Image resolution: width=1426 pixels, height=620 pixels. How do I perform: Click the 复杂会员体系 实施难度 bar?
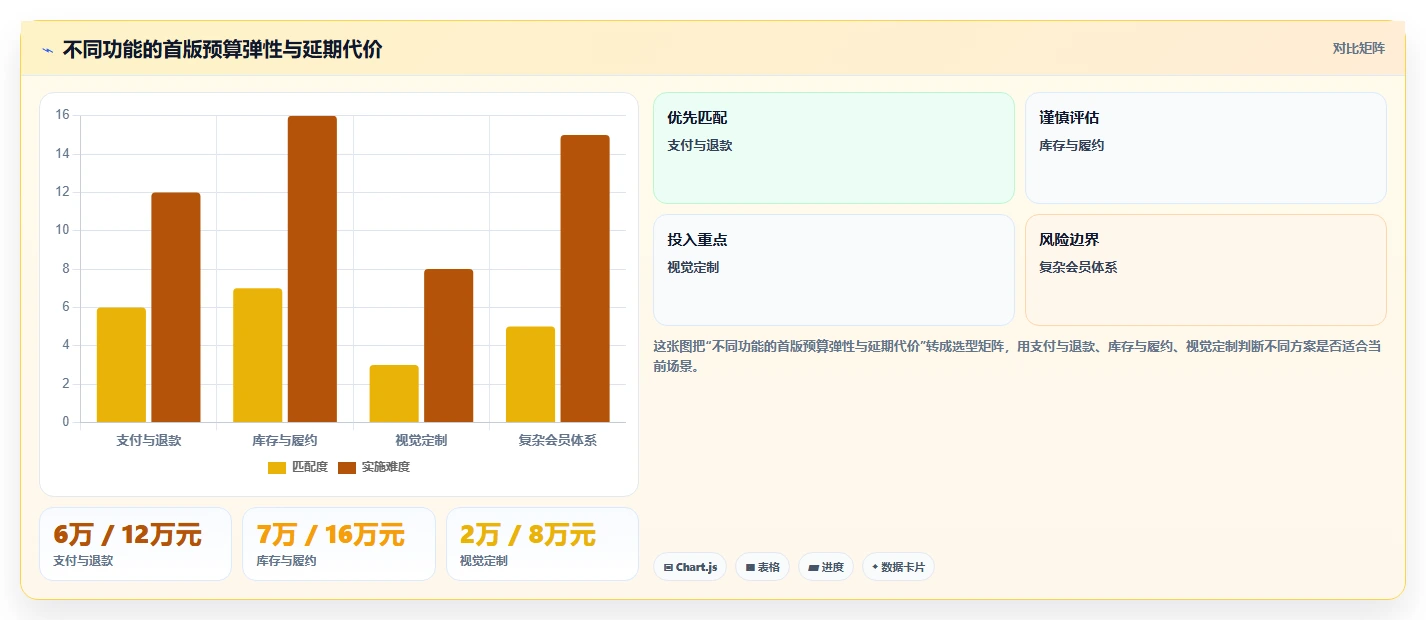pyautogui.click(x=585, y=279)
